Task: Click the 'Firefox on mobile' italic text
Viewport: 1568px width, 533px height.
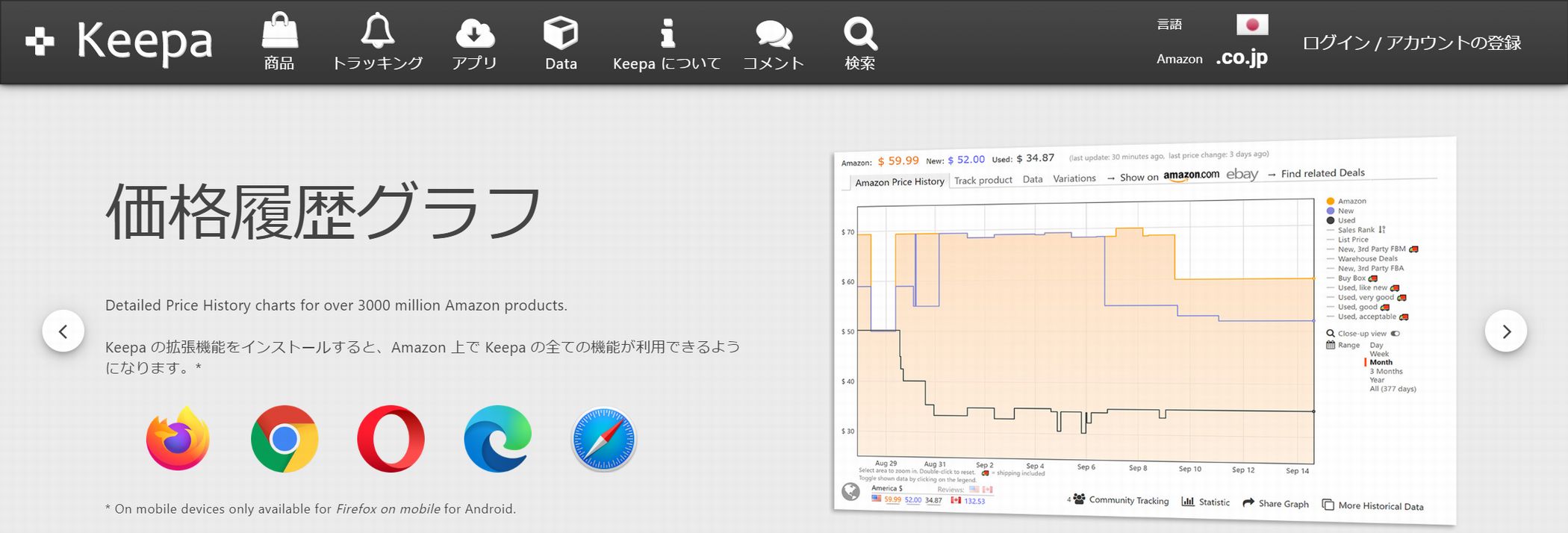Action: coord(388,509)
